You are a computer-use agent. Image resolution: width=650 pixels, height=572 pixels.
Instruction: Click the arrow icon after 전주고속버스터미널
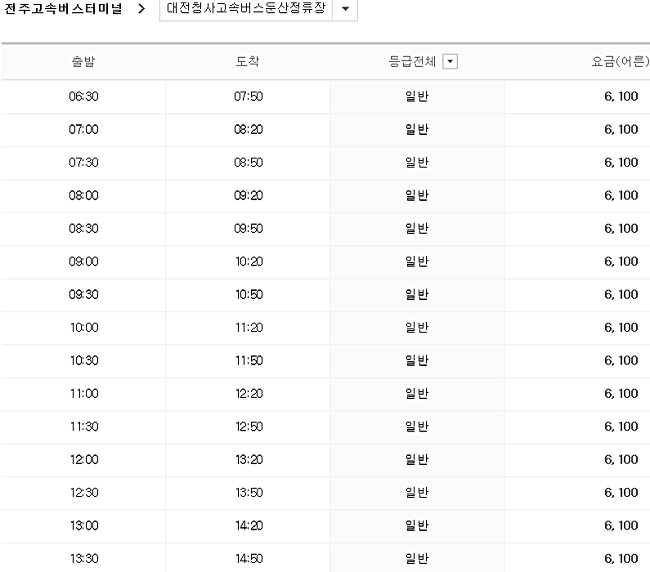141,8
